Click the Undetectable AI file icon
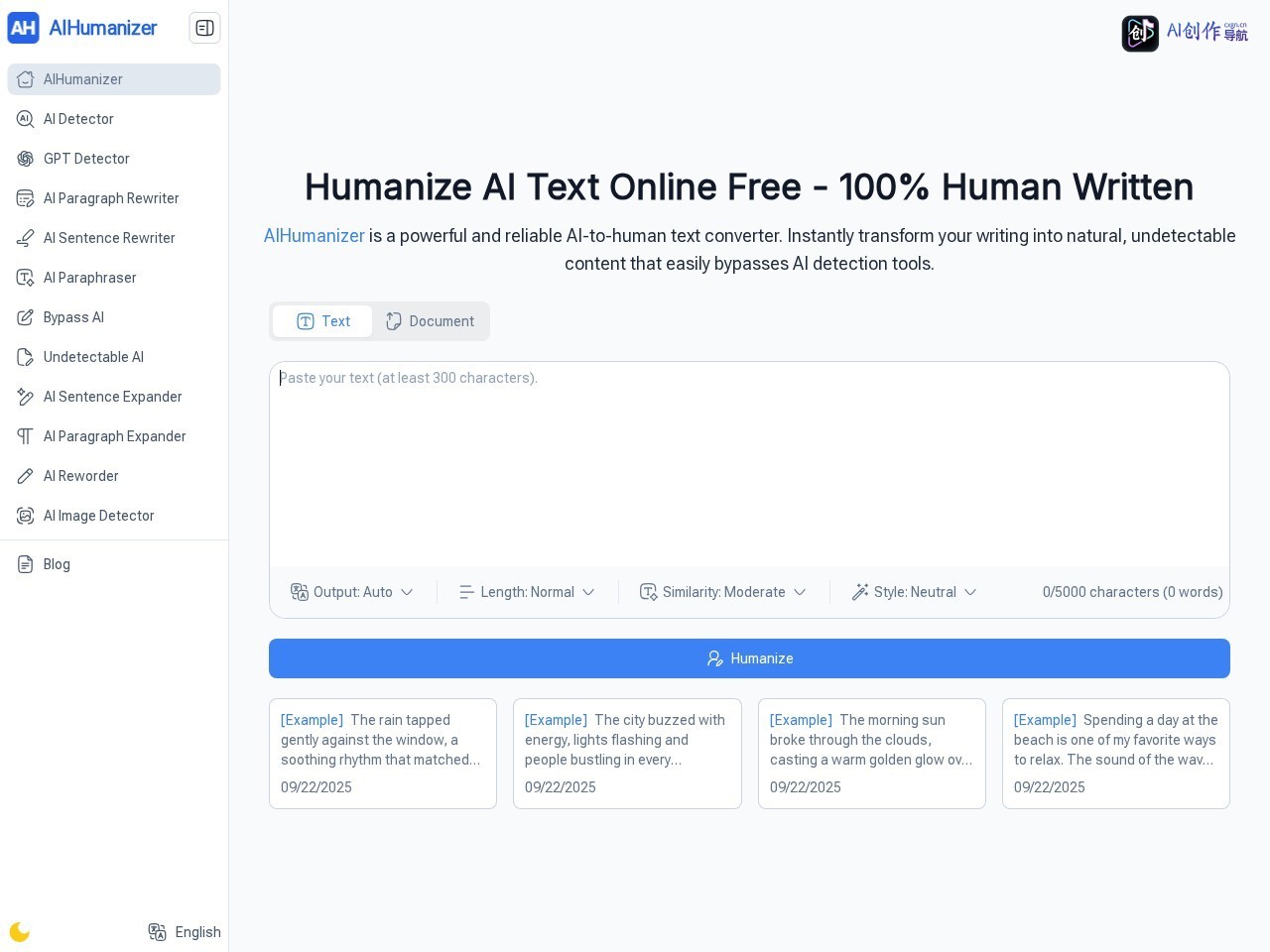The image size is (1270, 952). coord(26,357)
